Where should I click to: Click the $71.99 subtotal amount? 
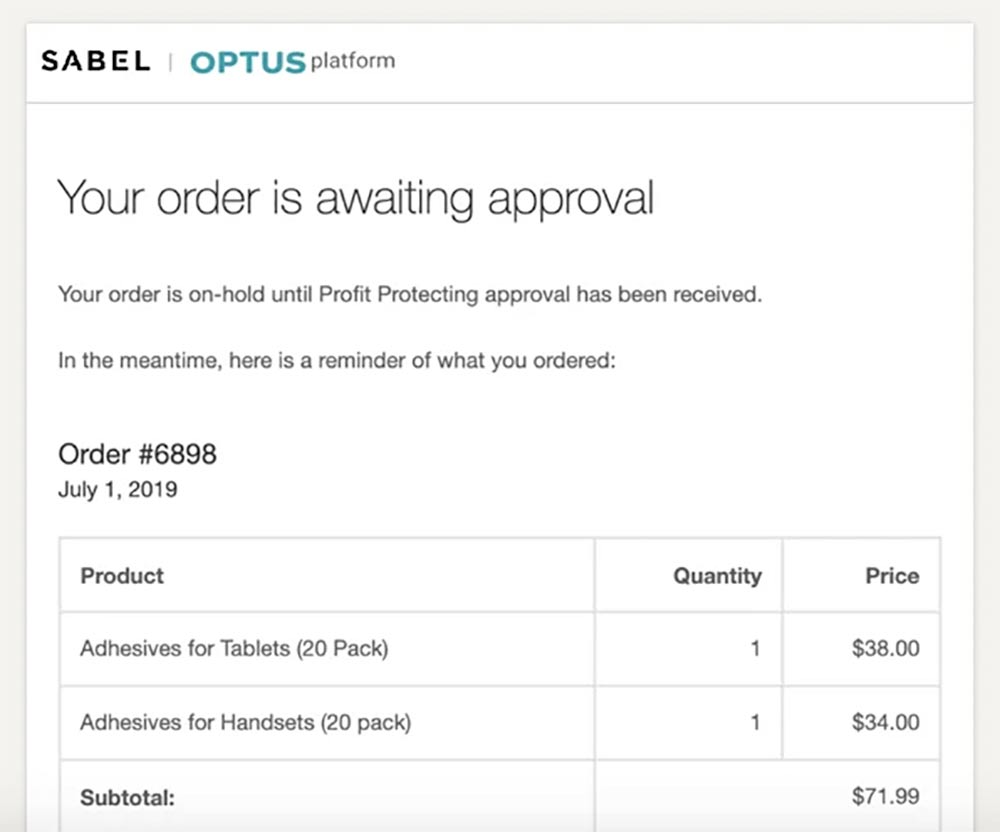pyautogui.click(x=885, y=797)
